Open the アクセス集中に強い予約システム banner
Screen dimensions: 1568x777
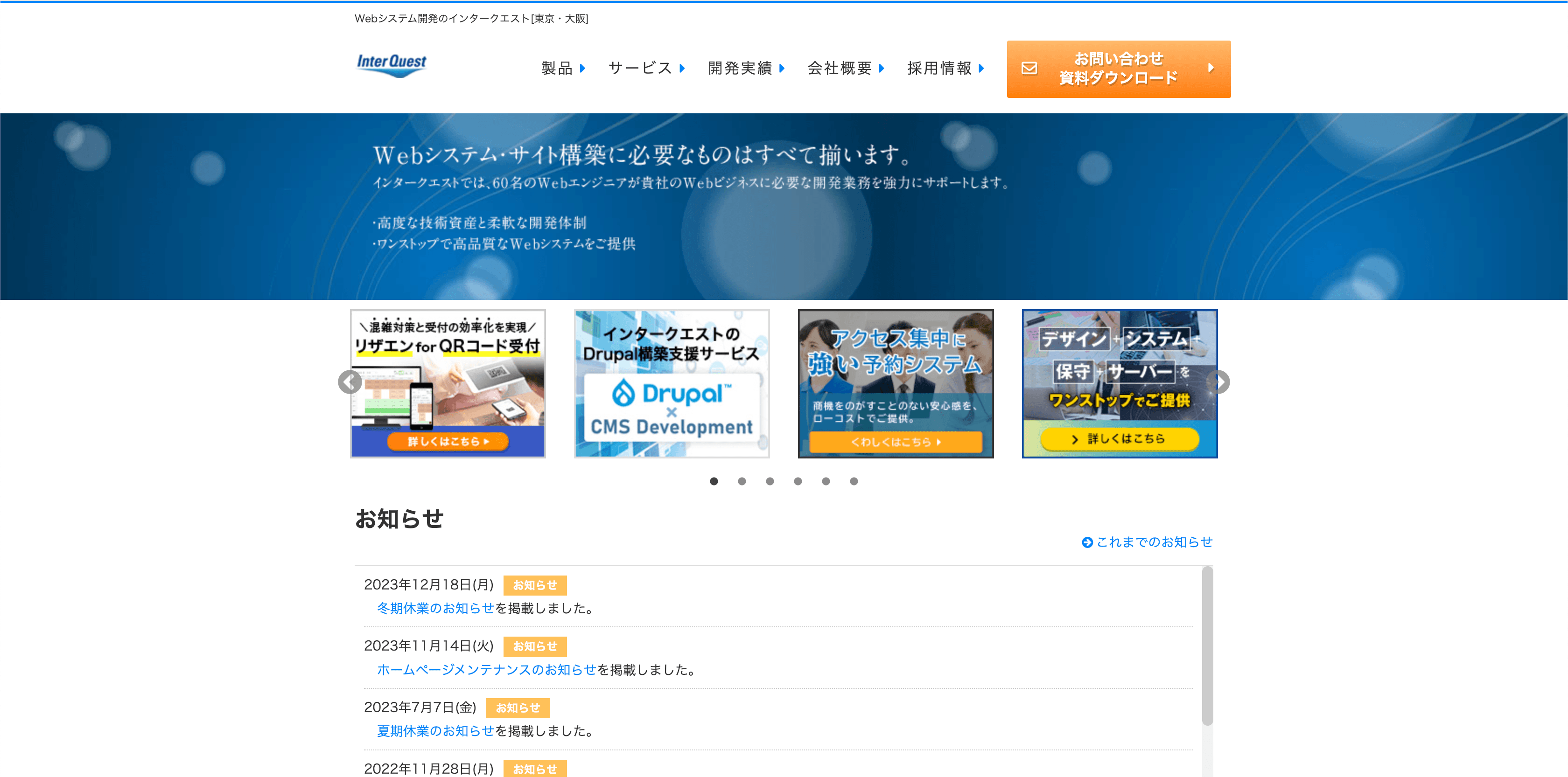point(896,383)
